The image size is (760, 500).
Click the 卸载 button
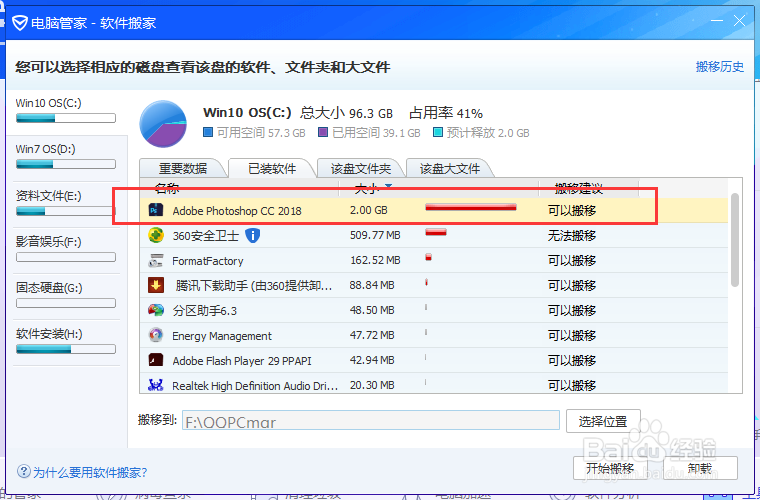click(x=700, y=468)
